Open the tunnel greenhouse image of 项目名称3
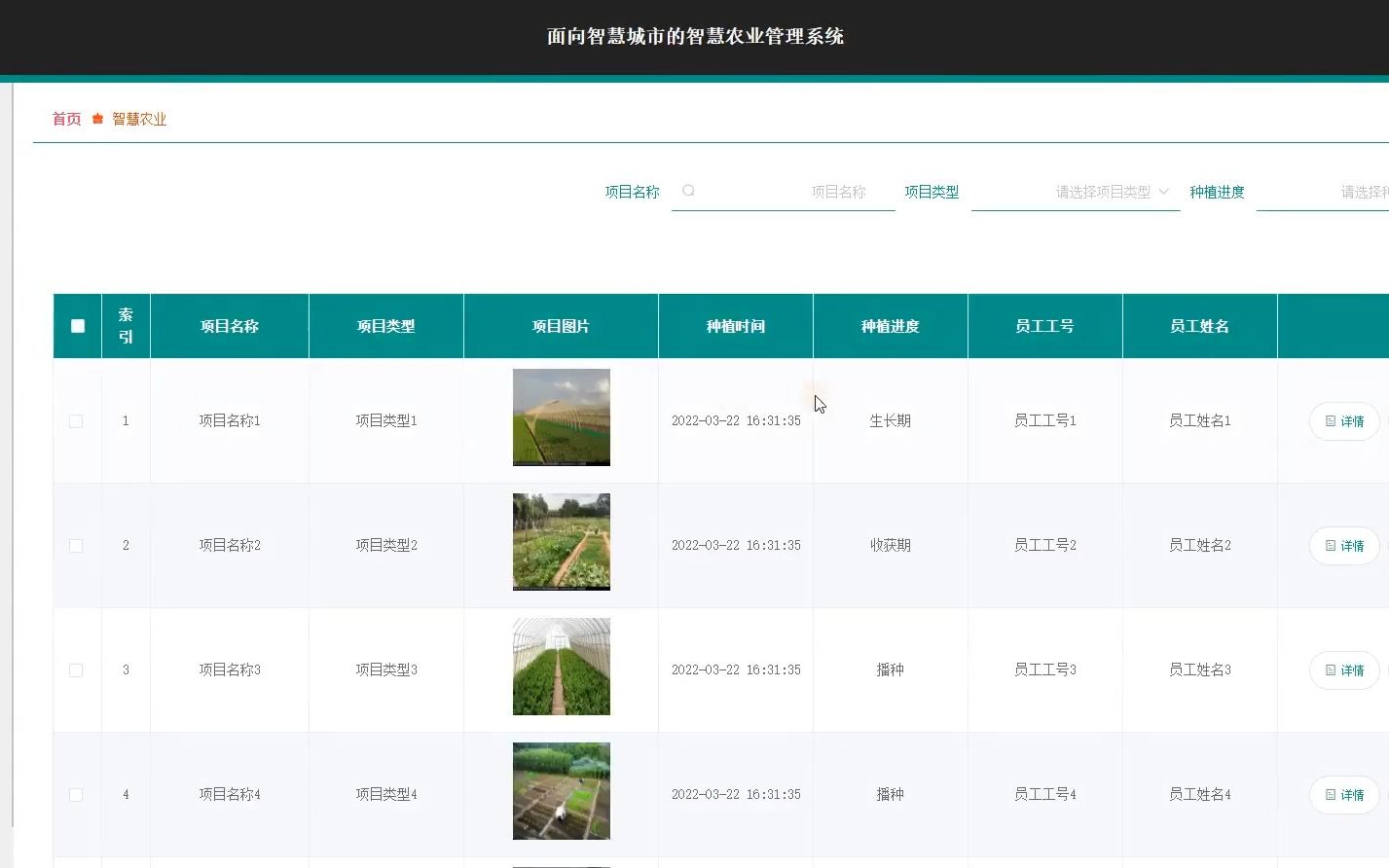 click(x=562, y=667)
